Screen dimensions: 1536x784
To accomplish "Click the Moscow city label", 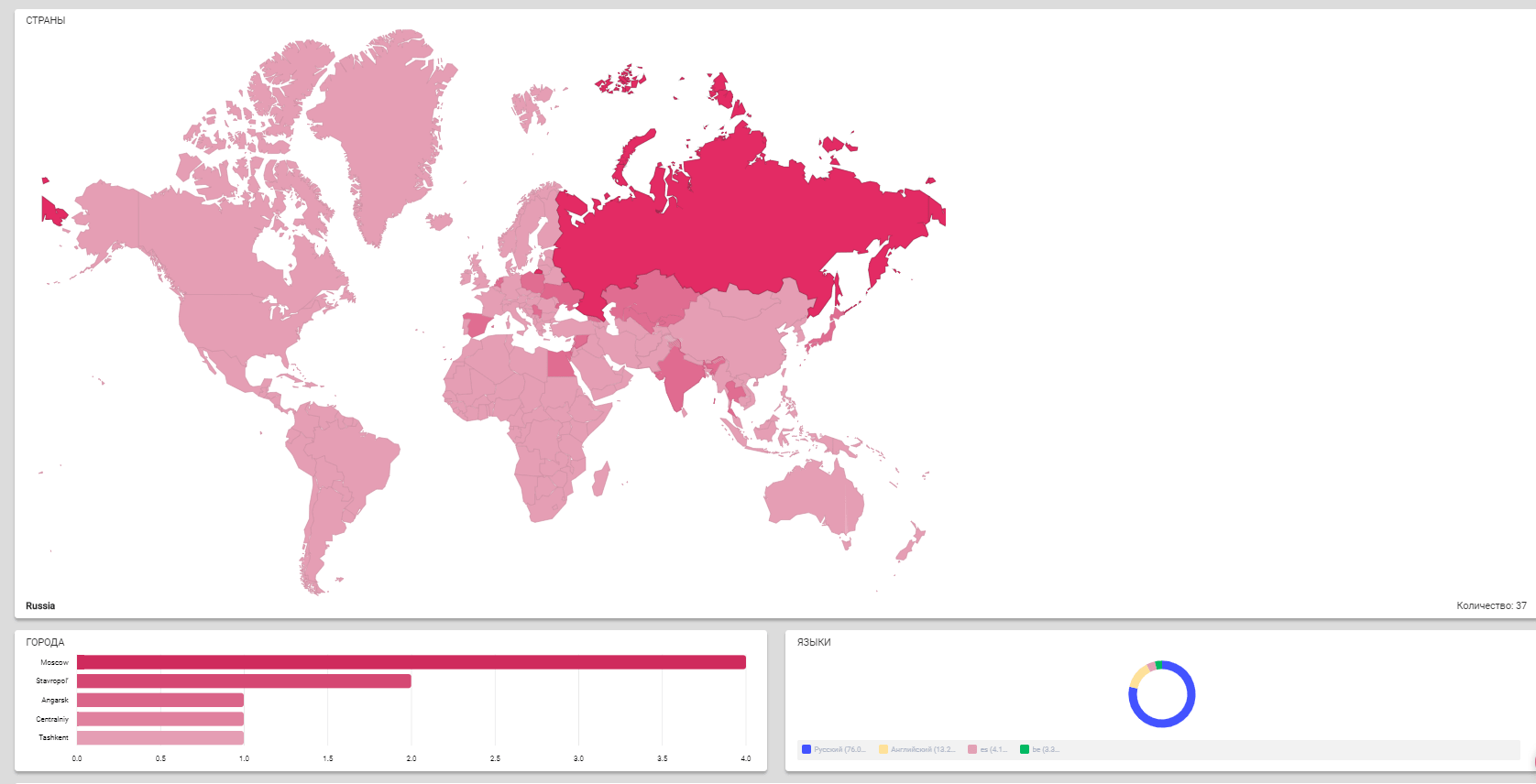I will pyautogui.click(x=54, y=662).
